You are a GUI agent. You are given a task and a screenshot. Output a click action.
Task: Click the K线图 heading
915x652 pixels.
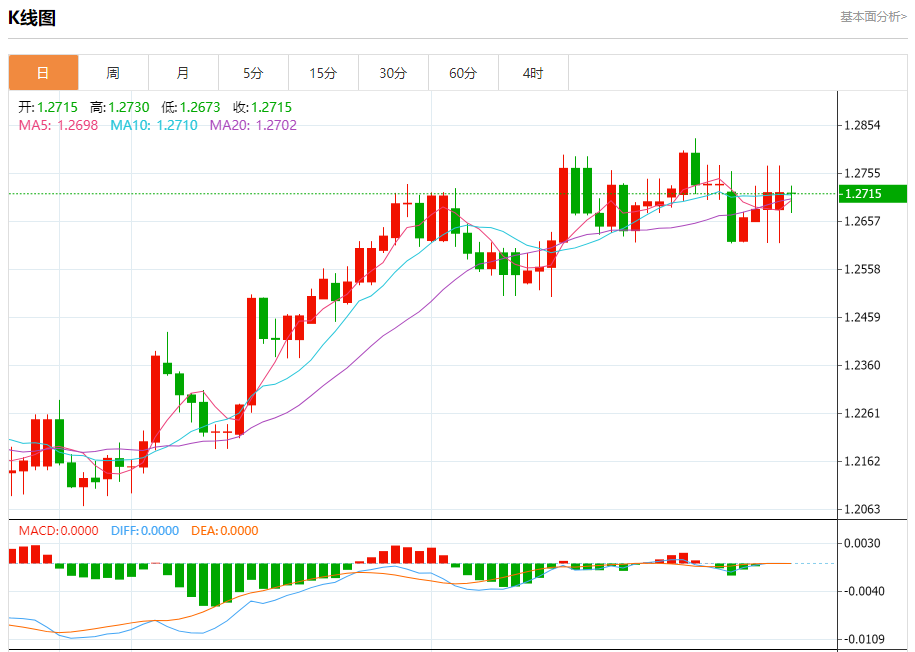[x=32, y=18]
